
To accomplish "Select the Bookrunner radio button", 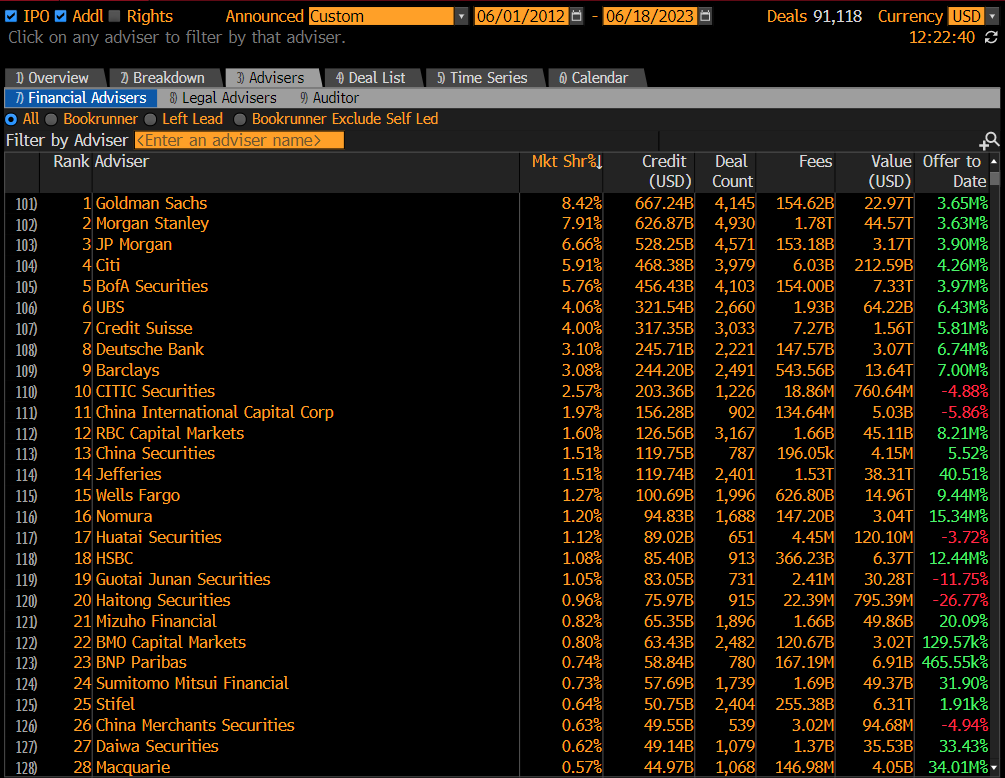I will tap(51, 119).
